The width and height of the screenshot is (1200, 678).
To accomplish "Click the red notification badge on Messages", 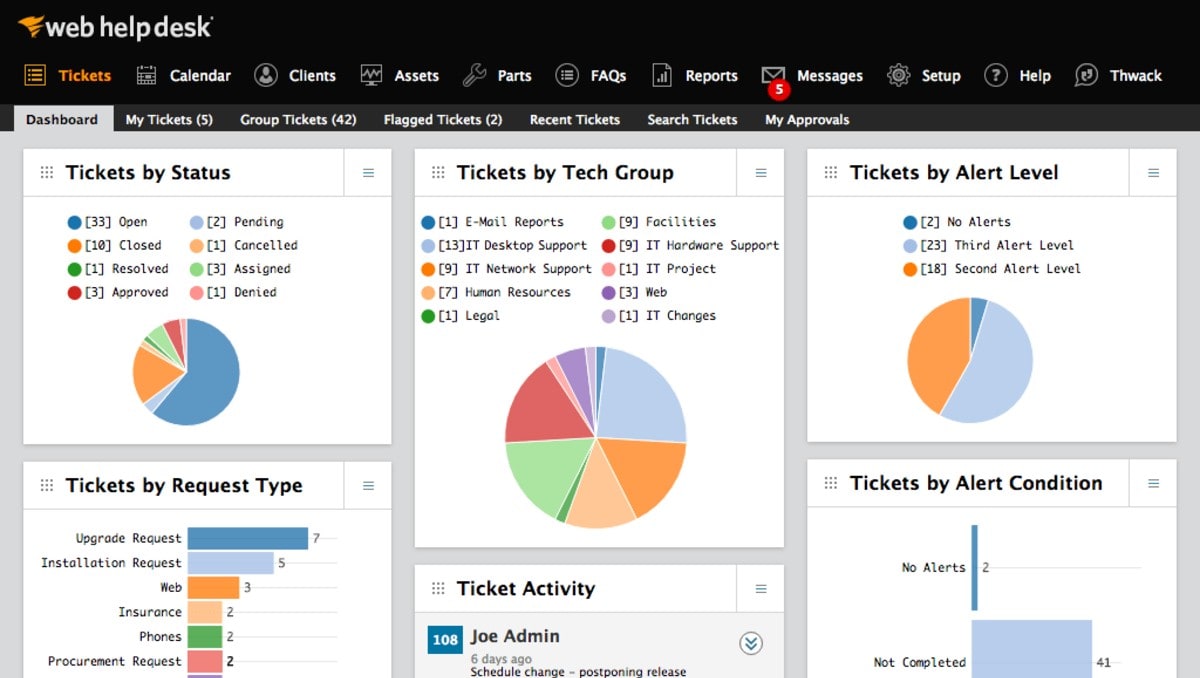I will (778, 90).
